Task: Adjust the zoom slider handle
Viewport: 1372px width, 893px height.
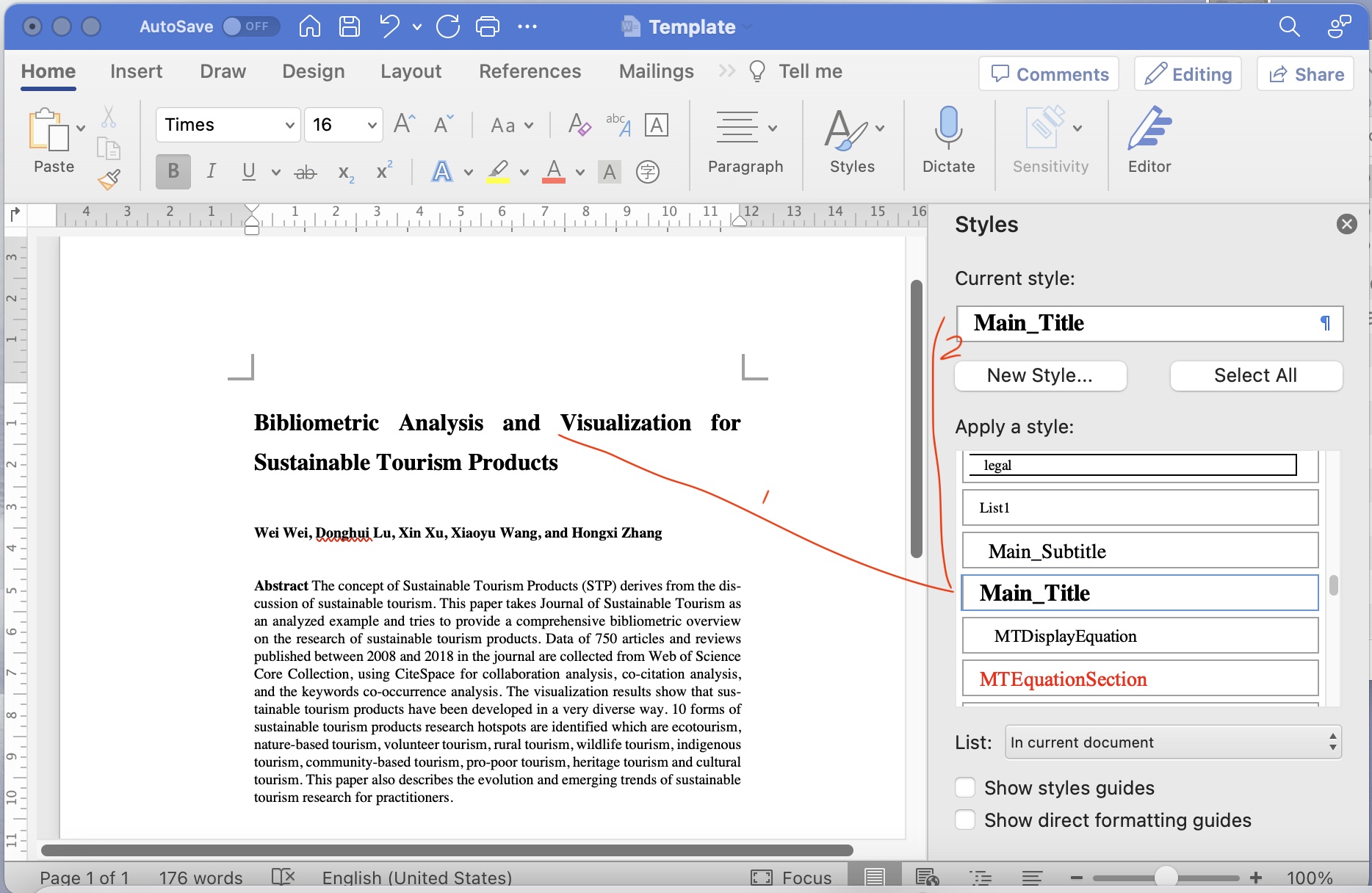Action: (x=1166, y=878)
